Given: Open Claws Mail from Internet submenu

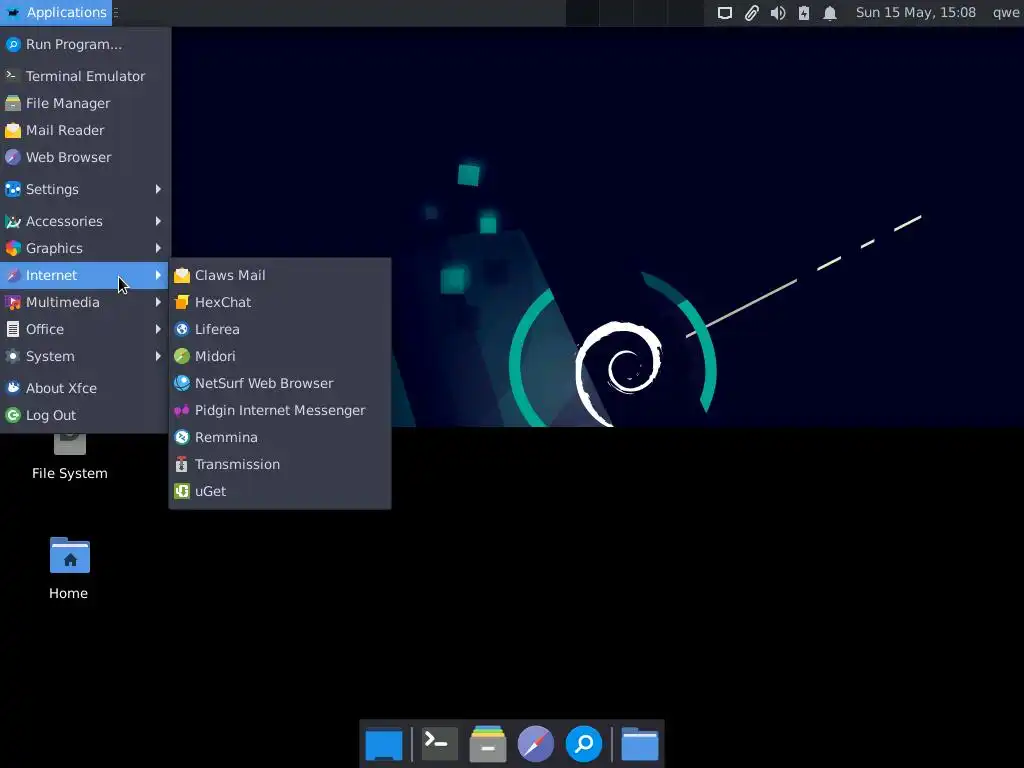Looking at the screenshot, I should point(280,275).
